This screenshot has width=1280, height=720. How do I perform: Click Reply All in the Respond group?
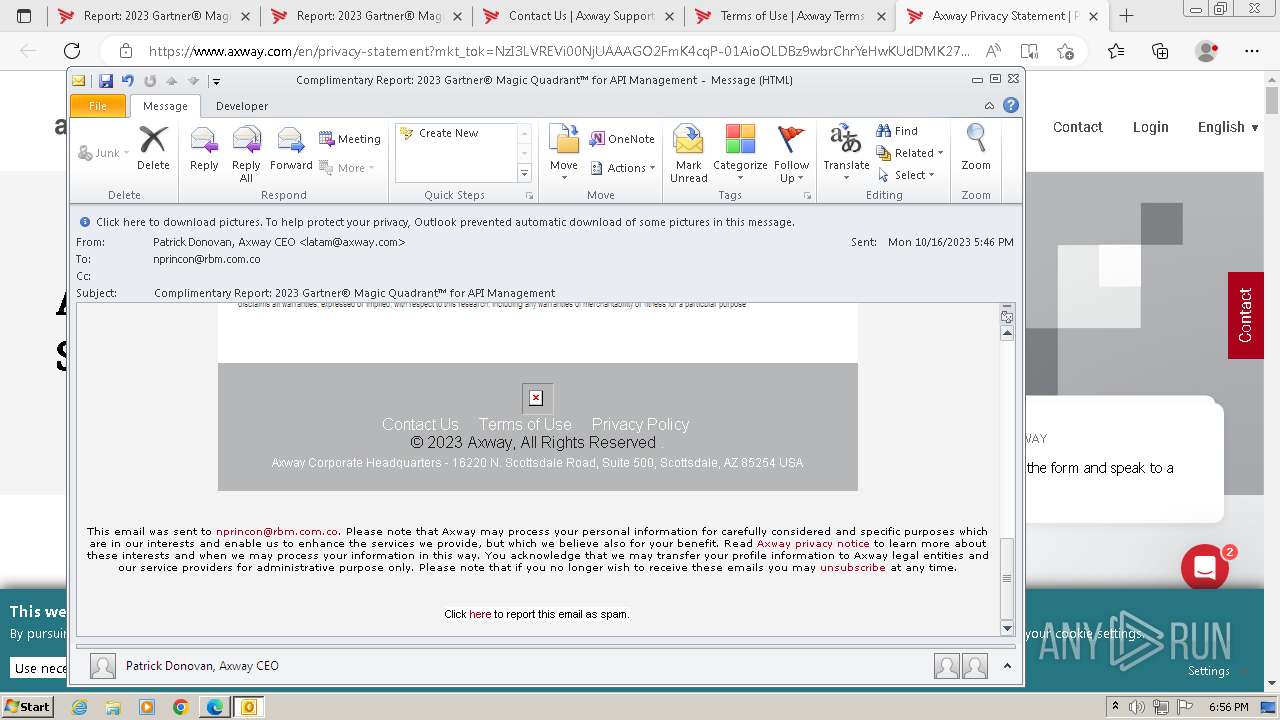click(x=246, y=154)
